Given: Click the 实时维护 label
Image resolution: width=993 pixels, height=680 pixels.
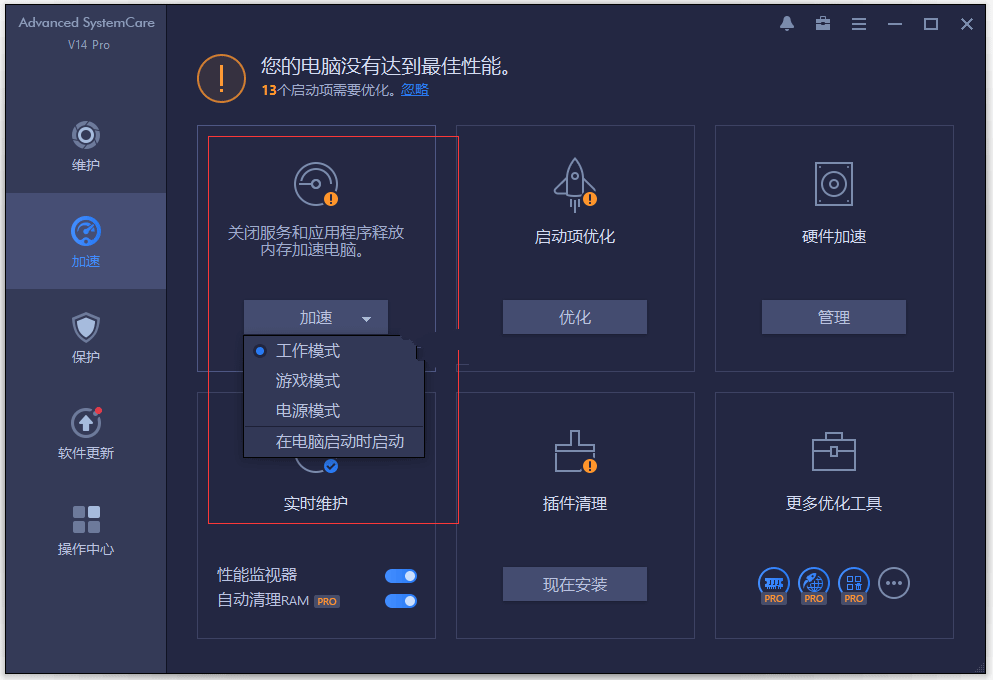Looking at the screenshot, I should point(315,503).
